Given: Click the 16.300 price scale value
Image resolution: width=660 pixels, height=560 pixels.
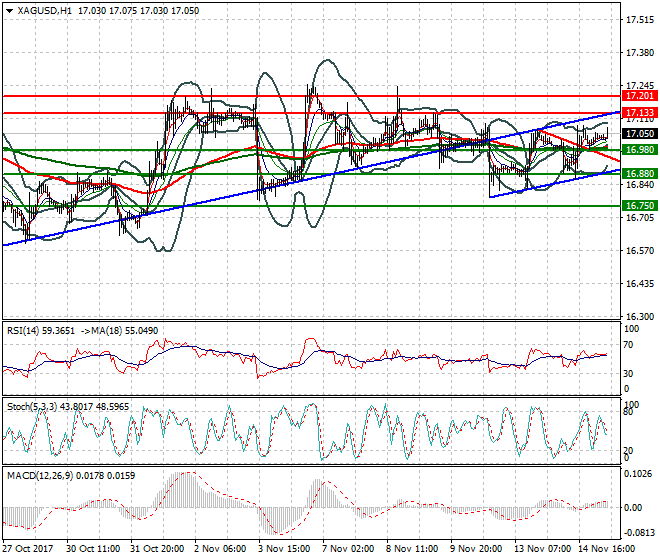Looking at the screenshot, I should pyautogui.click(x=640, y=317).
